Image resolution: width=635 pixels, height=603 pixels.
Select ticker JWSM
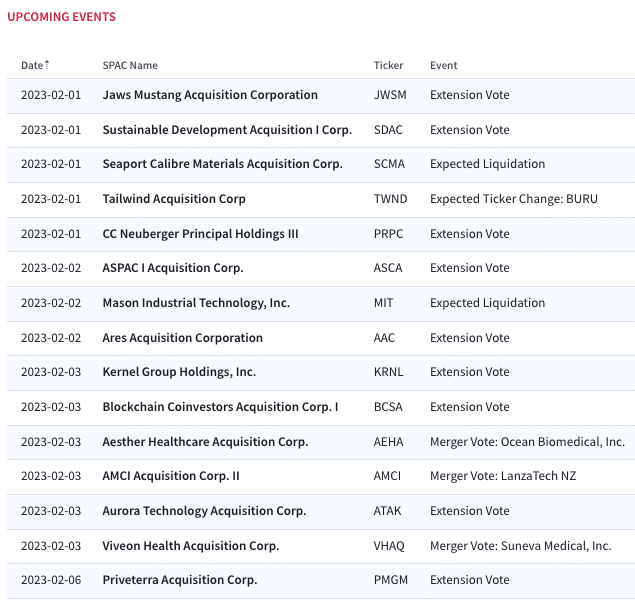coord(390,95)
